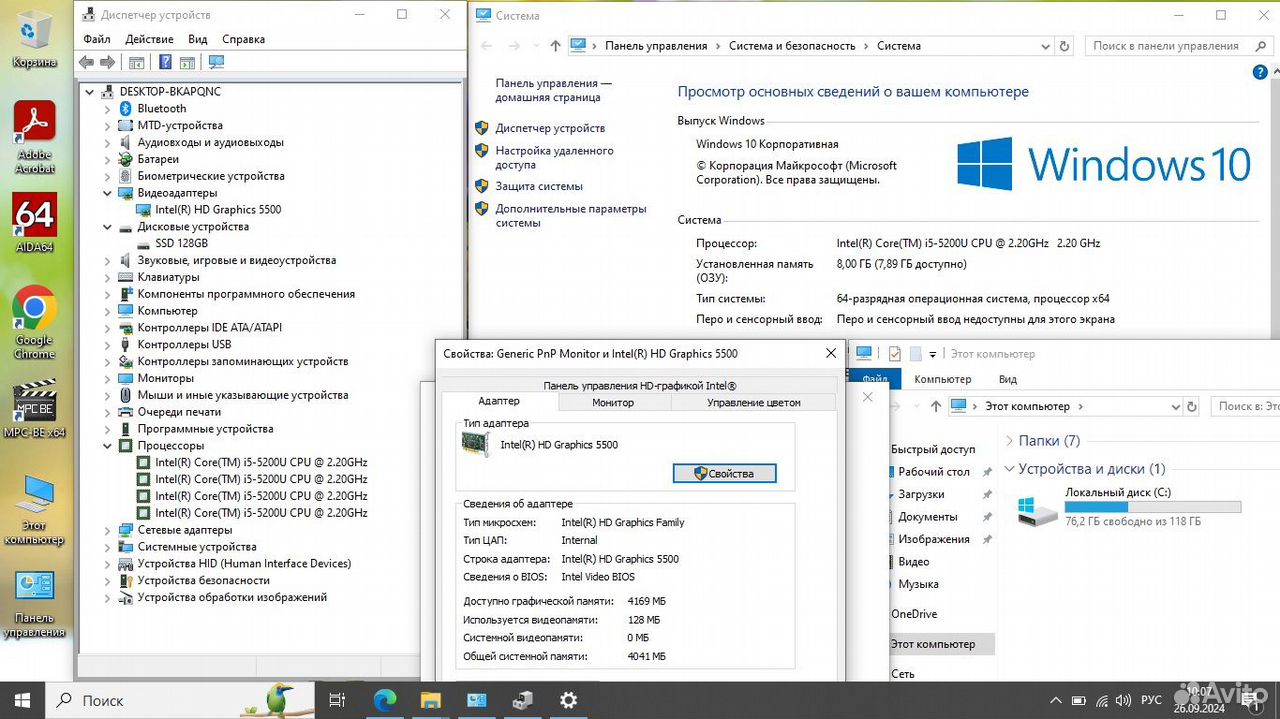
Task: Collapse the Видеоадаптеры node
Action: (108, 193)
